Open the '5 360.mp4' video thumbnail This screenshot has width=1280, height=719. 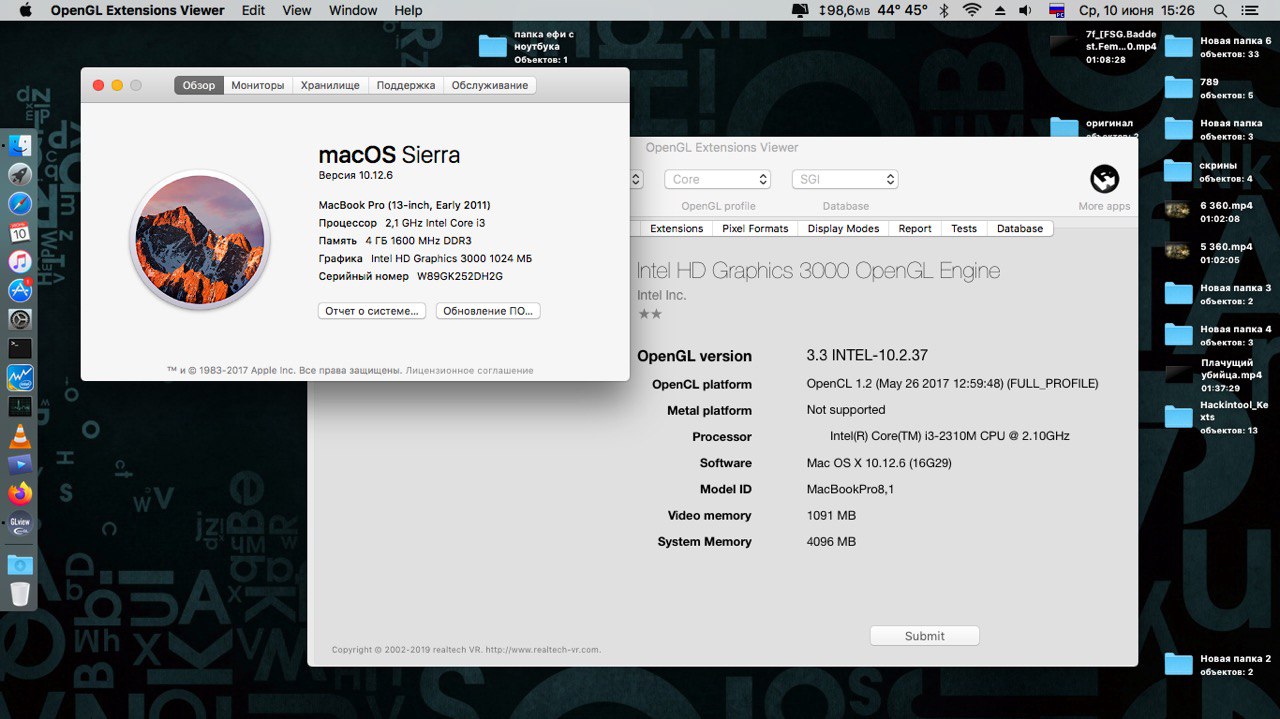[1179, 252]
